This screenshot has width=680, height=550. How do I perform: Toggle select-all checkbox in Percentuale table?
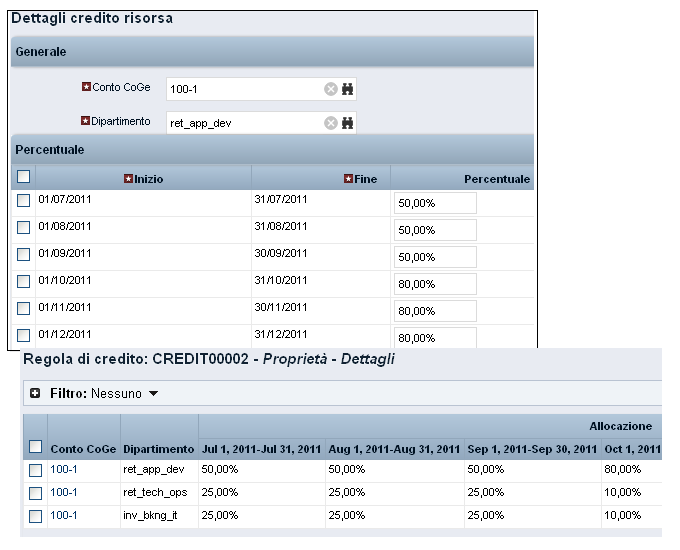23,177
